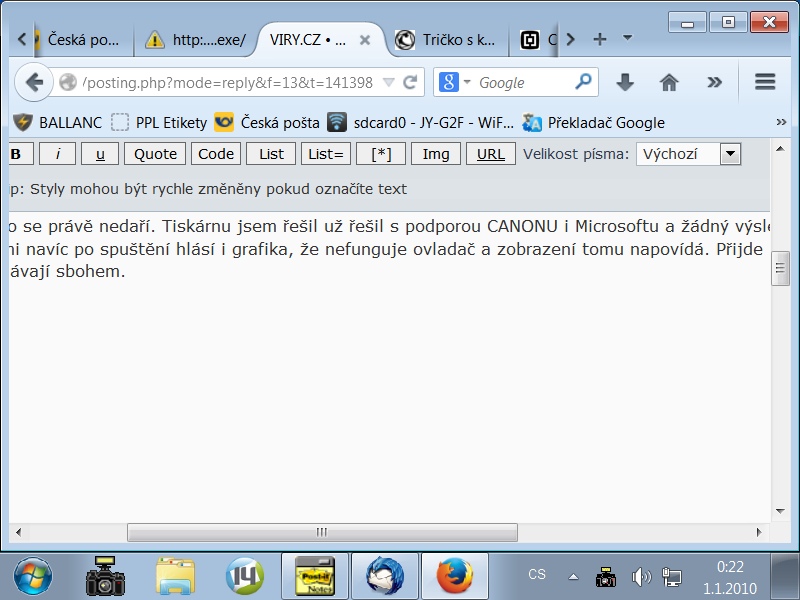This screenshot has width=800, height=600.
Task: Expand the toolbar overflow chevron
Action: tap(714, 82)
